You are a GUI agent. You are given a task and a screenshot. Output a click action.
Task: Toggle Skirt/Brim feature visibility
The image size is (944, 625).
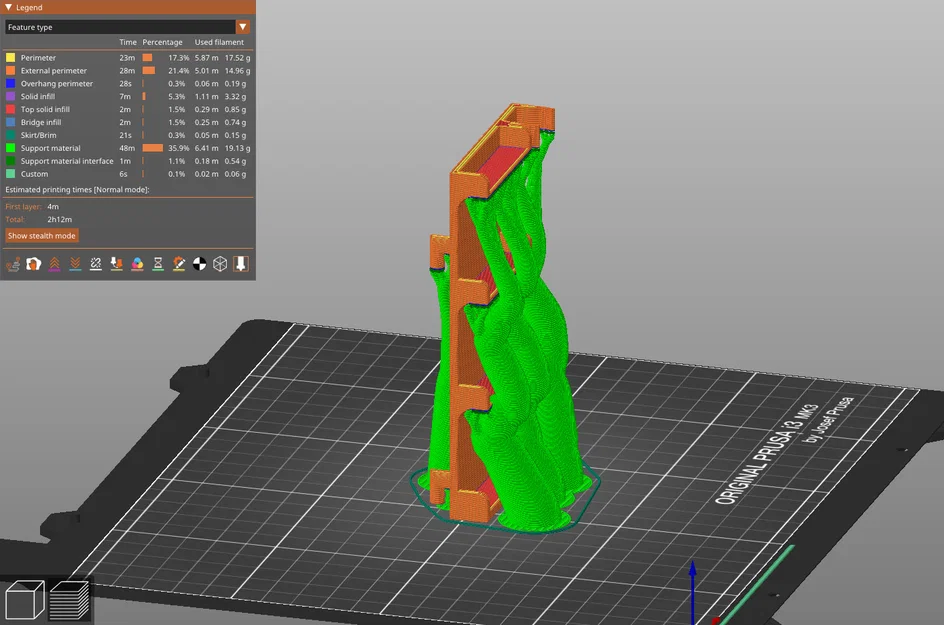click(x=128, y=135)
